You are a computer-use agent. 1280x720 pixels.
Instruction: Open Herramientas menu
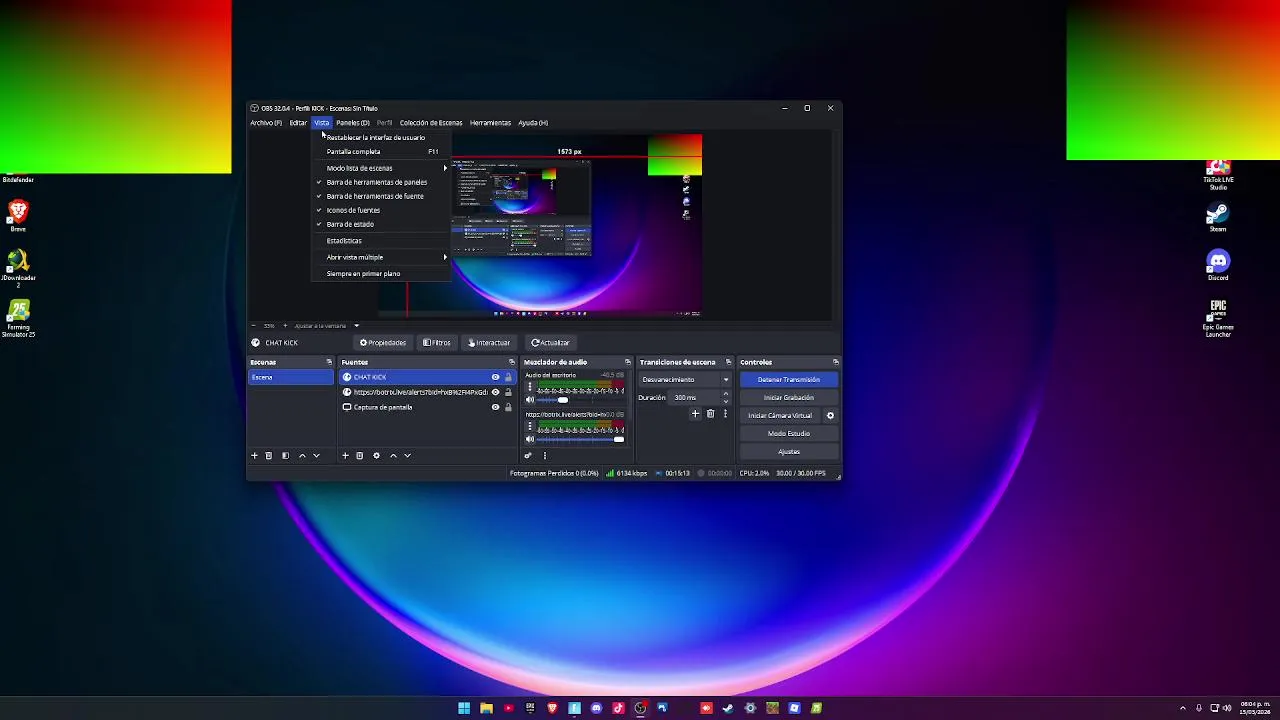pos(490,123)
